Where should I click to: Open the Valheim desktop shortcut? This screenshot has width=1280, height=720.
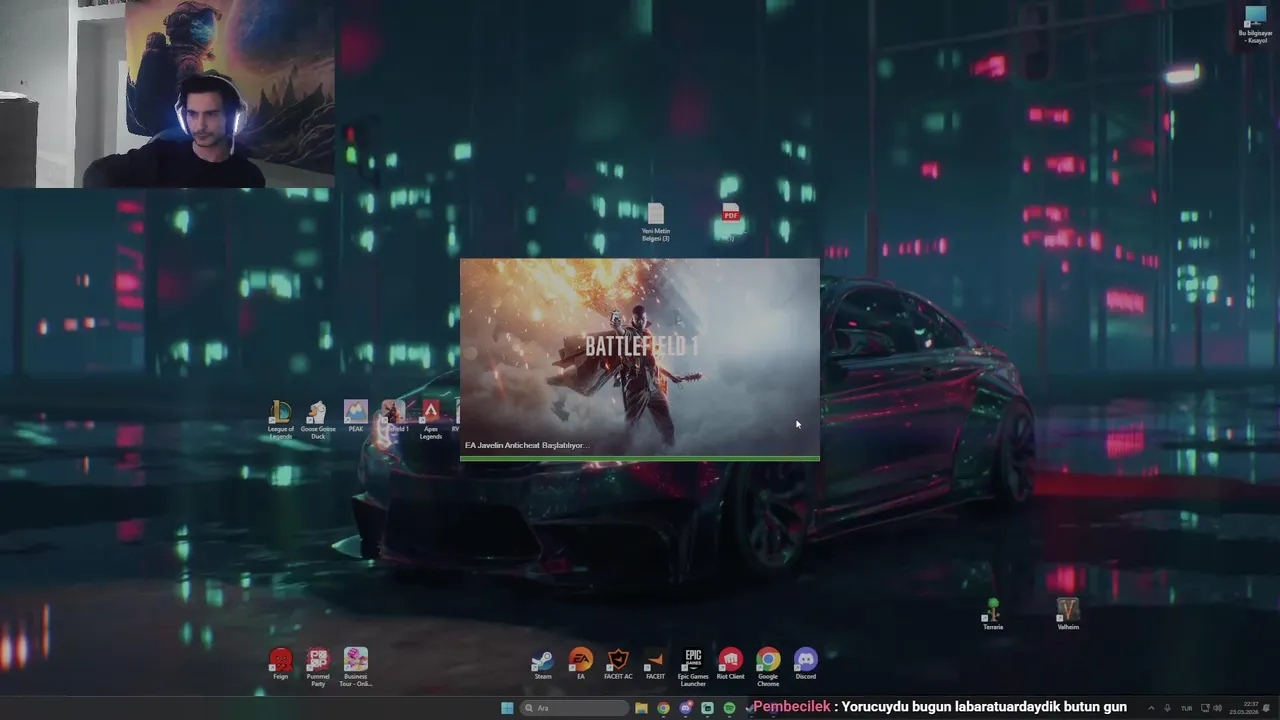[1068, 615]
